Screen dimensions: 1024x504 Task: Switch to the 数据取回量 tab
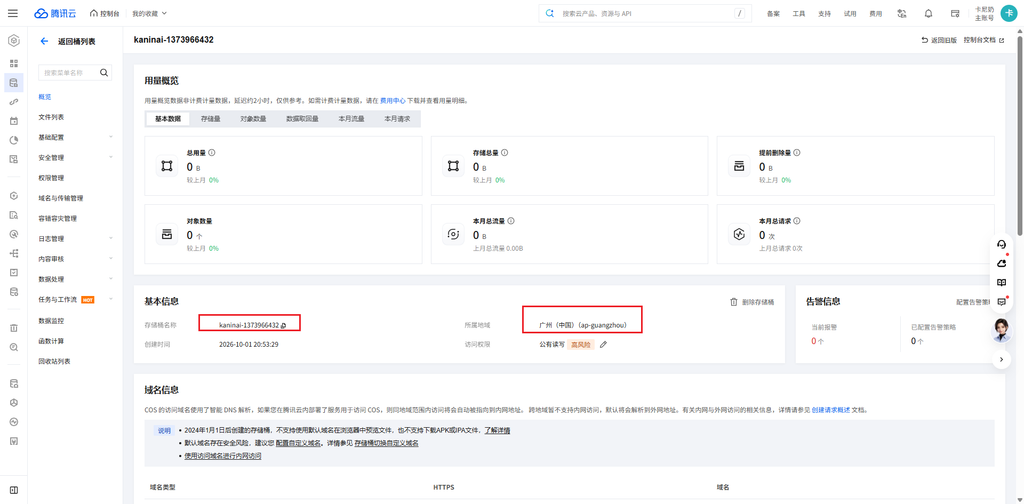click(302, 119)
